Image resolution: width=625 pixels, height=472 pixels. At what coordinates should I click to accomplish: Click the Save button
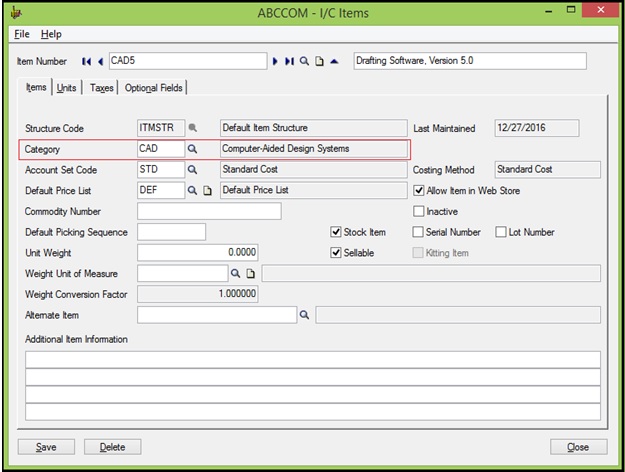[46, 447]
